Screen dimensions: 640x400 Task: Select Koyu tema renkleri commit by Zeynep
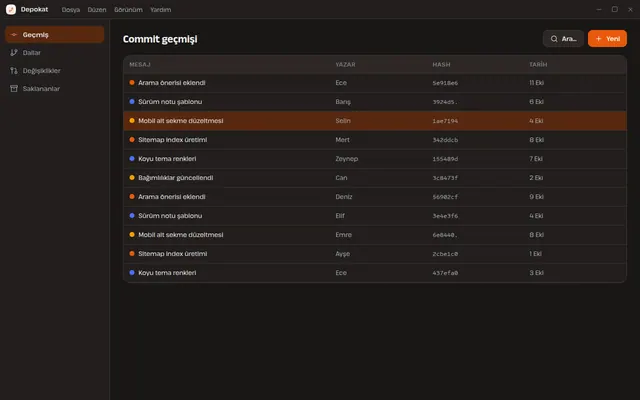point(375,159)
